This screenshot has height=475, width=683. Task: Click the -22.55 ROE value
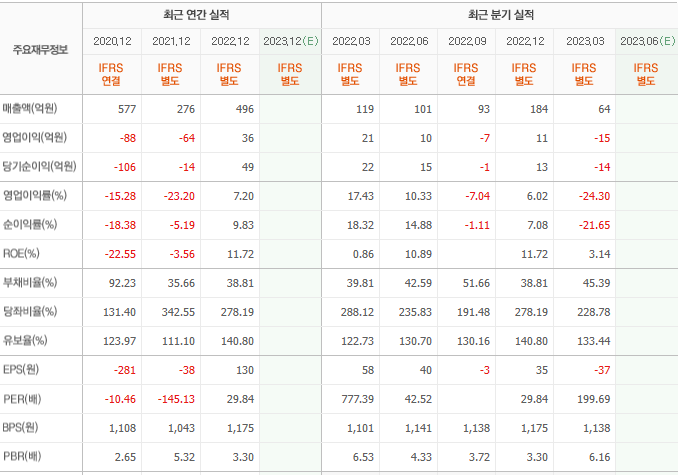pyautogui.click(x=120, y=254)
